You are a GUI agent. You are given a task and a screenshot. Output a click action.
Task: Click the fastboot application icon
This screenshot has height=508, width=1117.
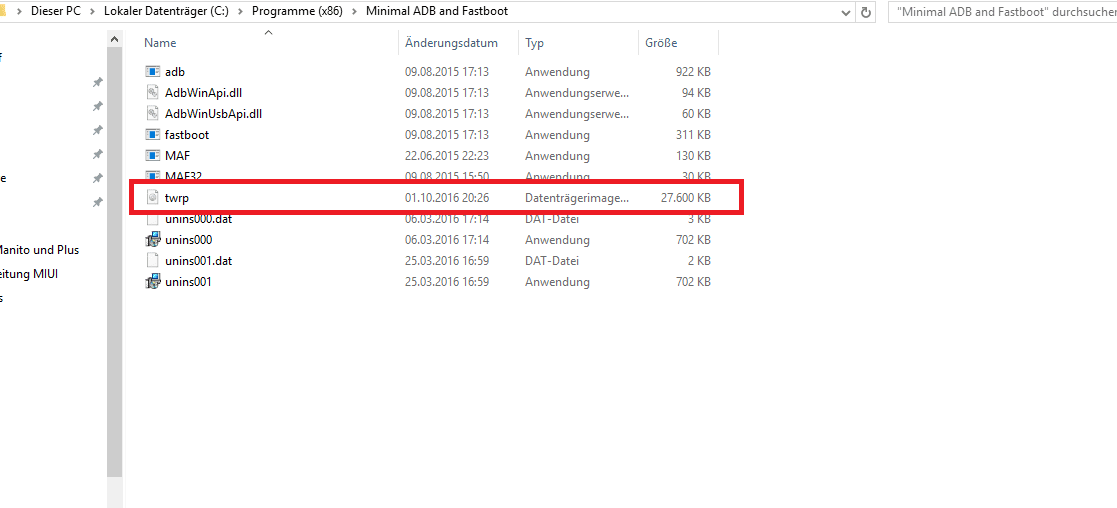point(152,135)
